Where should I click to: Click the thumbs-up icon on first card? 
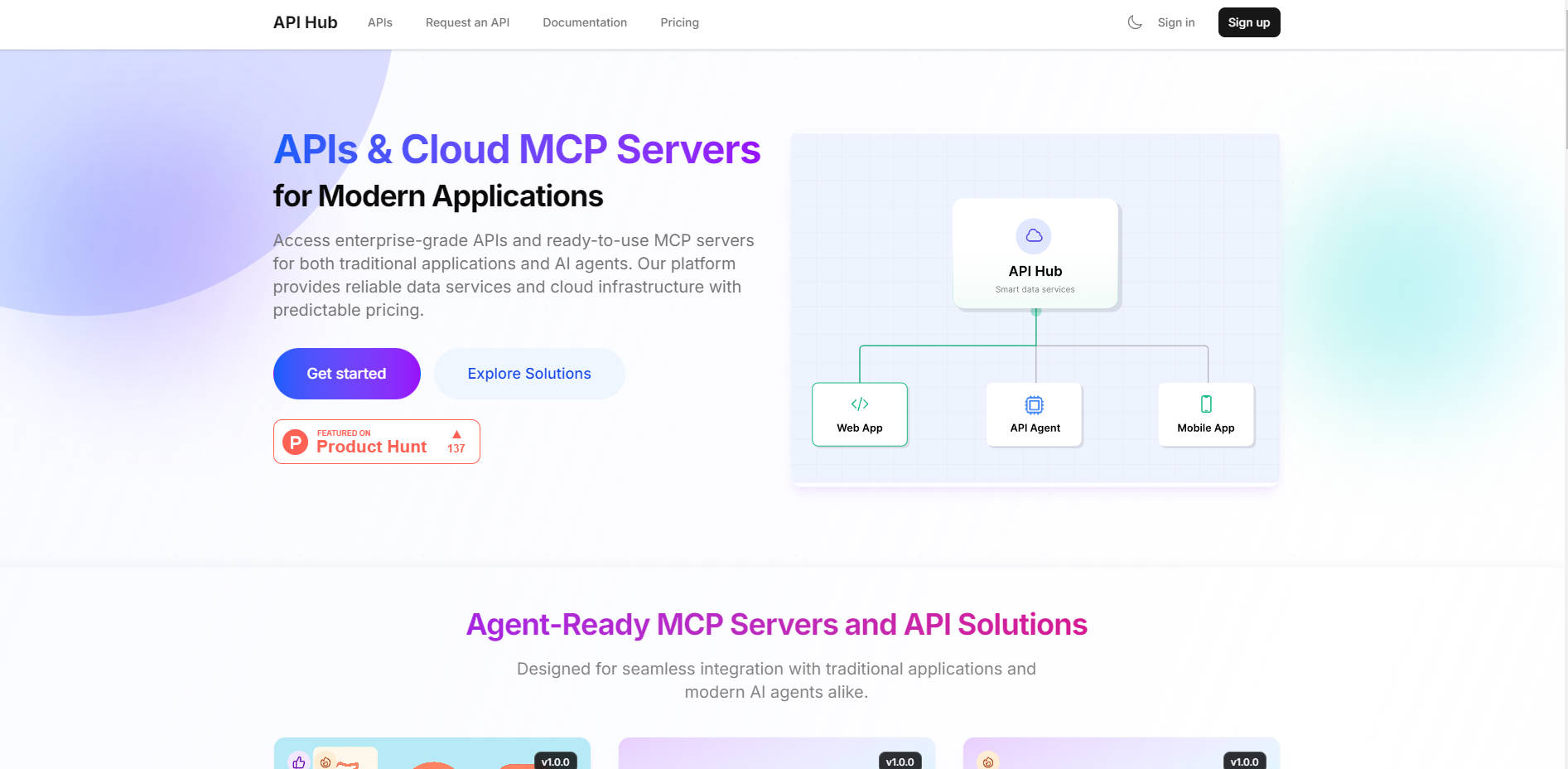299,763
